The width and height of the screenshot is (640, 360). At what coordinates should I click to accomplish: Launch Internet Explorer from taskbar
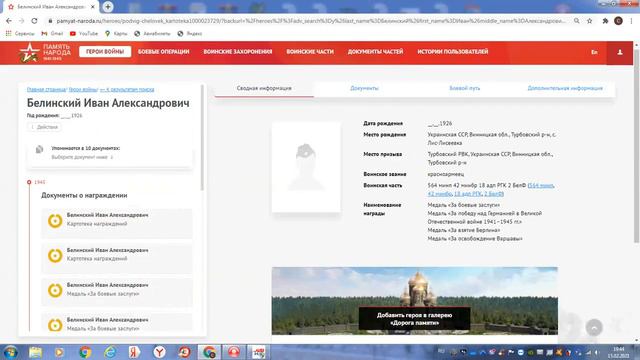(x=110, y=352)
